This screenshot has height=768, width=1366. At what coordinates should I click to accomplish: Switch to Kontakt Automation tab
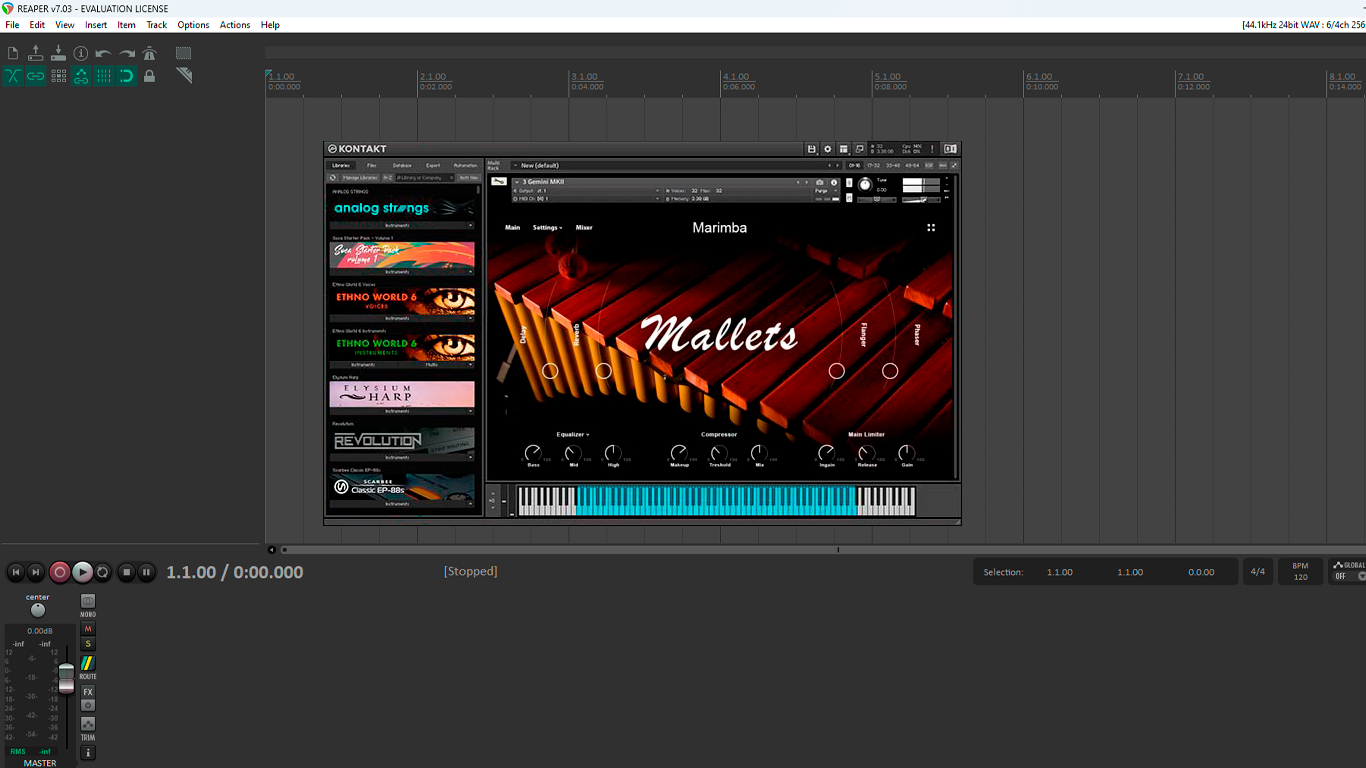click(466, 165)
